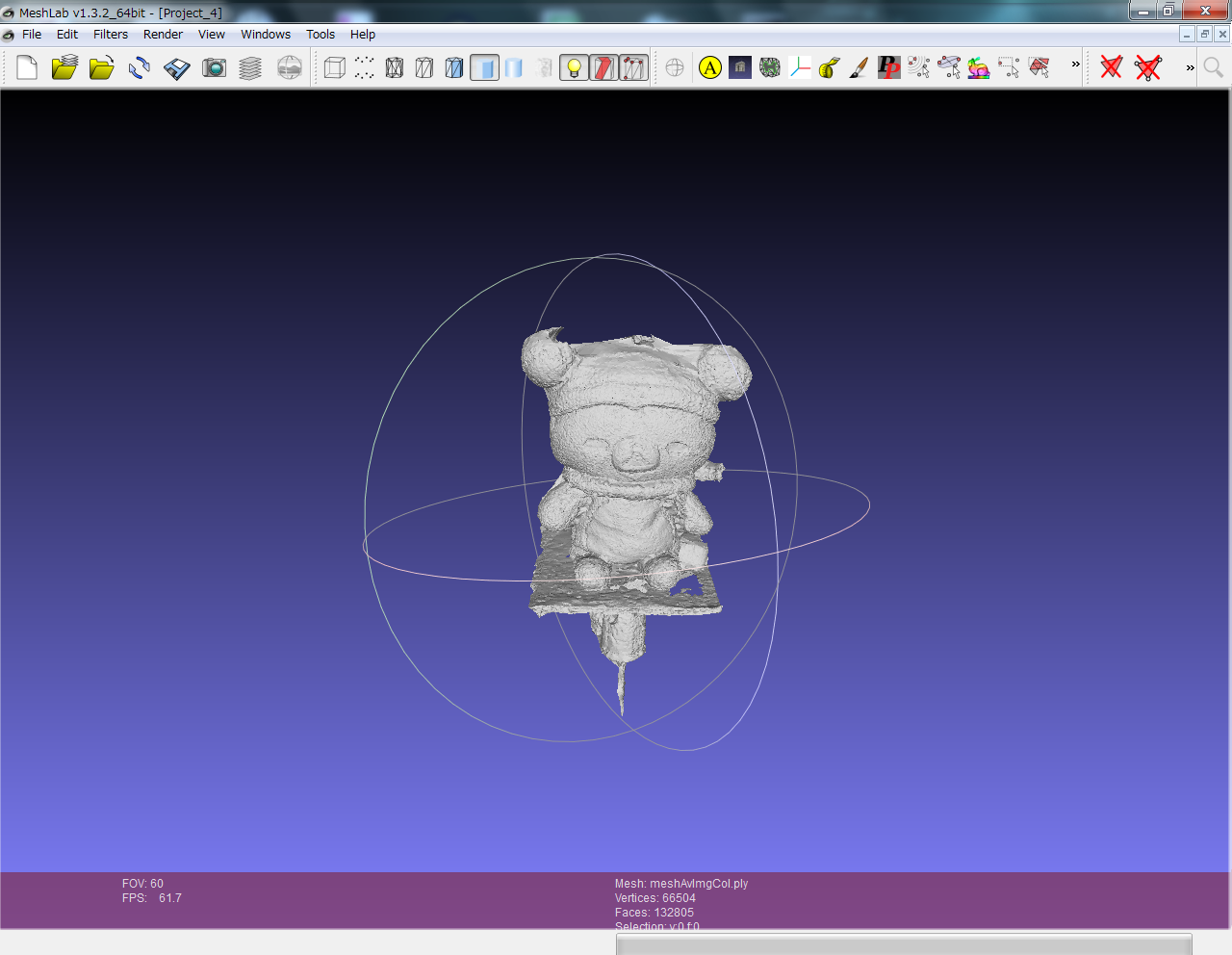Click the New Empty Project icon
The width and height of the screenshot is (1232, 955).
coord(27,67)
